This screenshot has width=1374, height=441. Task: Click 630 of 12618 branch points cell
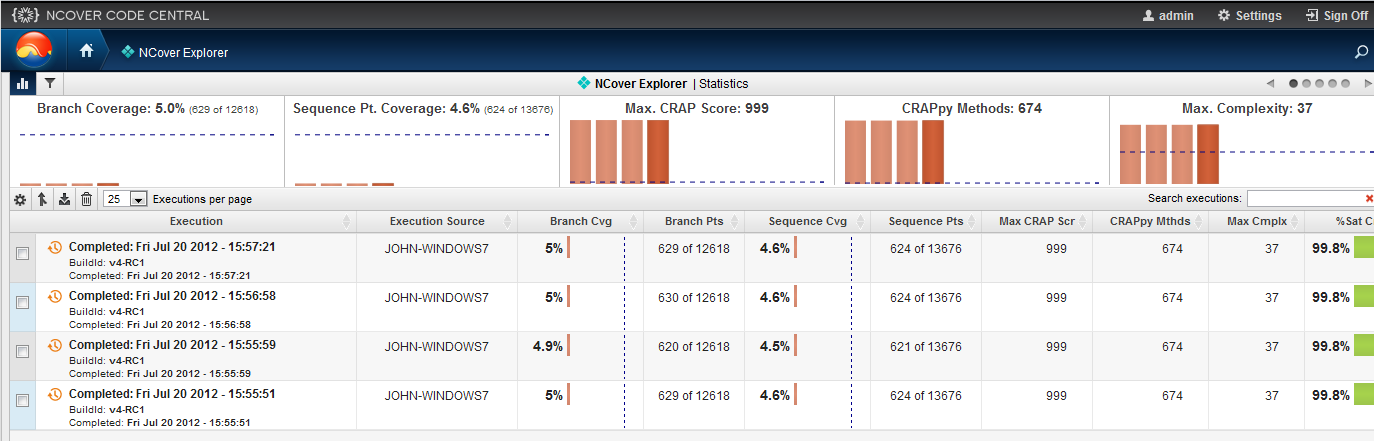tap(694, 297)
